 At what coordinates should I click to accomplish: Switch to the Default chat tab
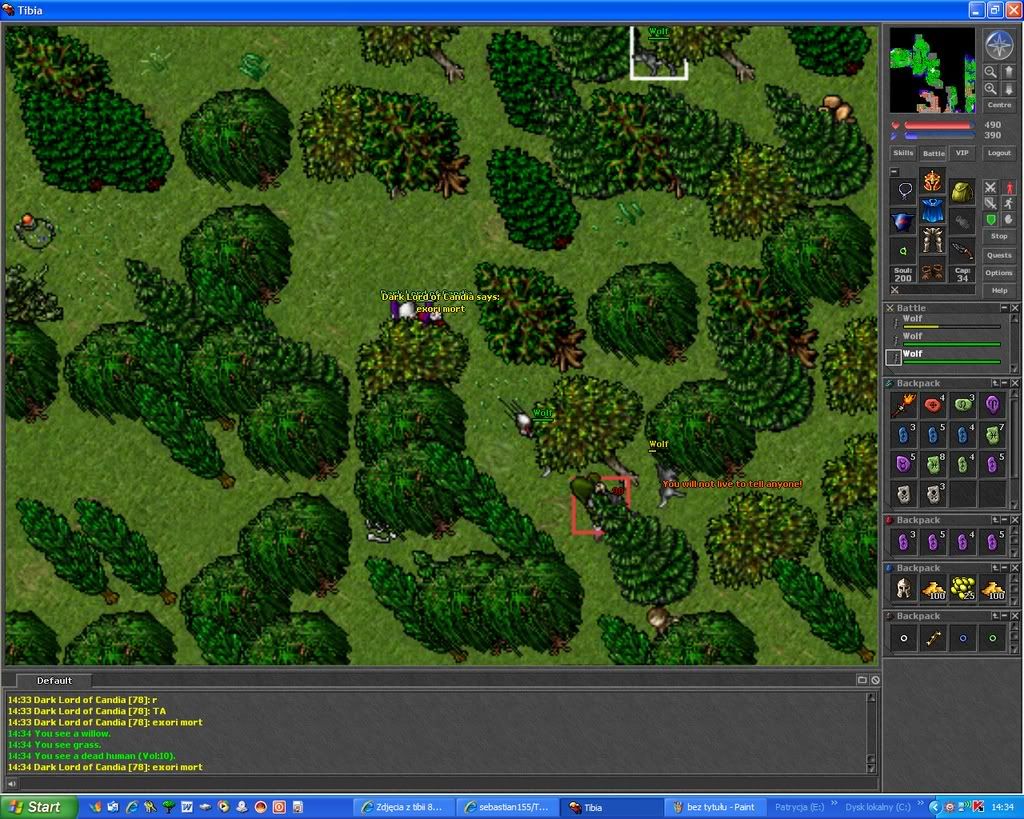[x=54, y=681]
